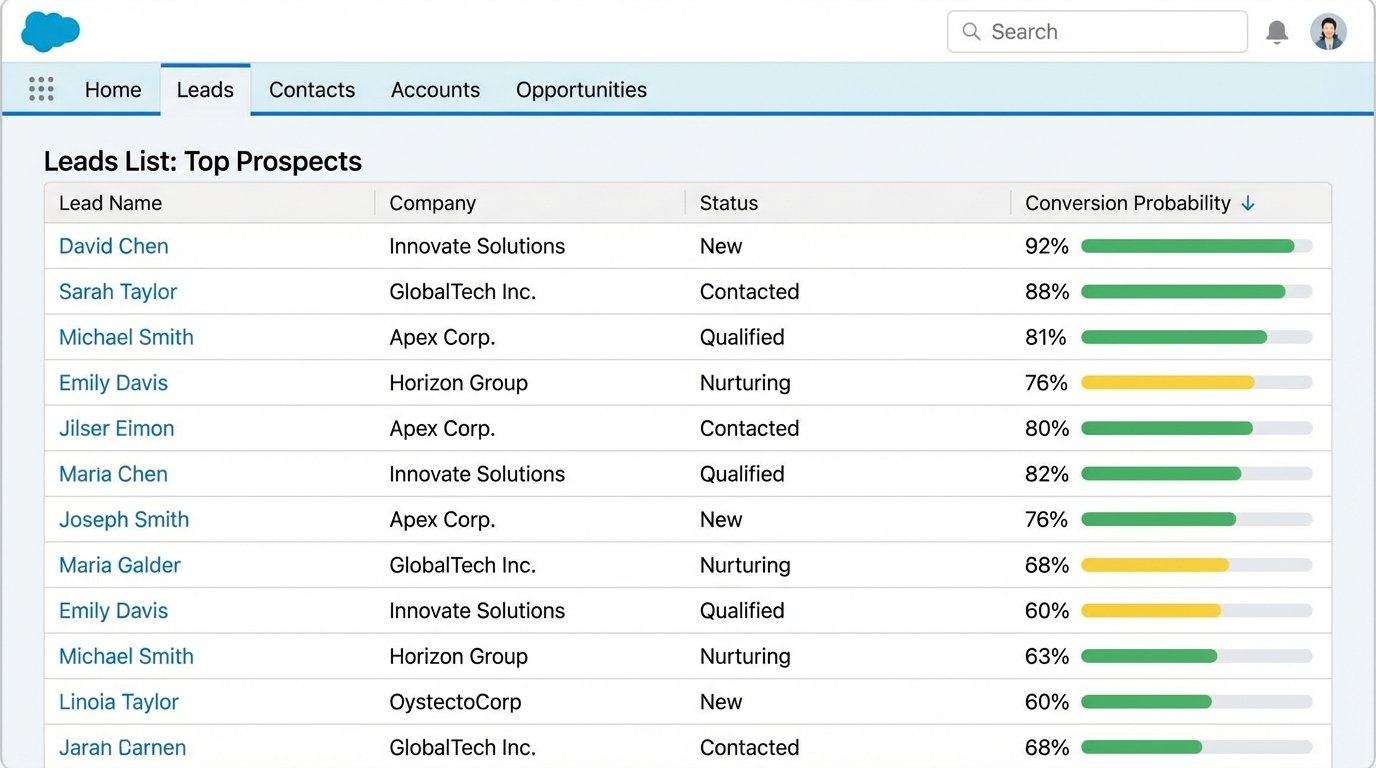Go to the Home tab
The image size is (1376, 768).
[x=112, y=89]
